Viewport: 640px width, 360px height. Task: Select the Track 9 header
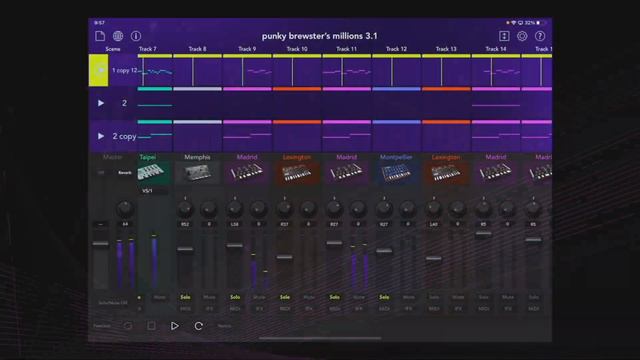(247, 49)
